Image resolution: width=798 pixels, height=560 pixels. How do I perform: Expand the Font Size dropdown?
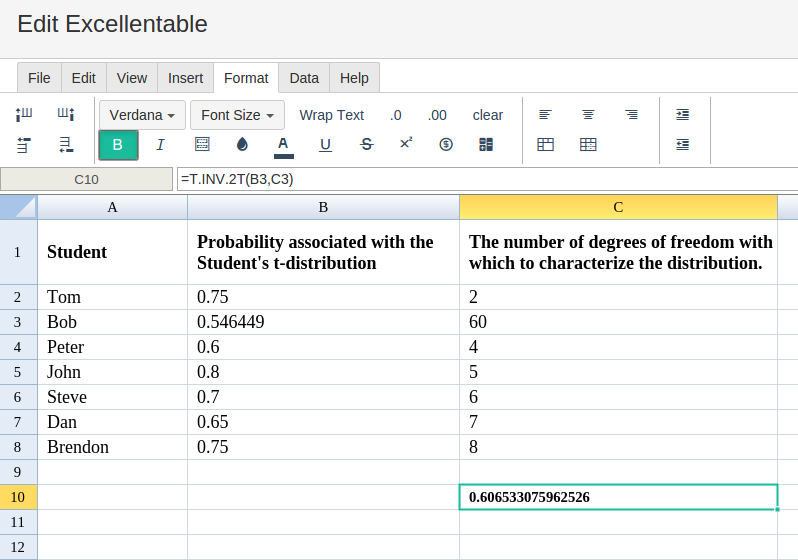pos(237,115)
